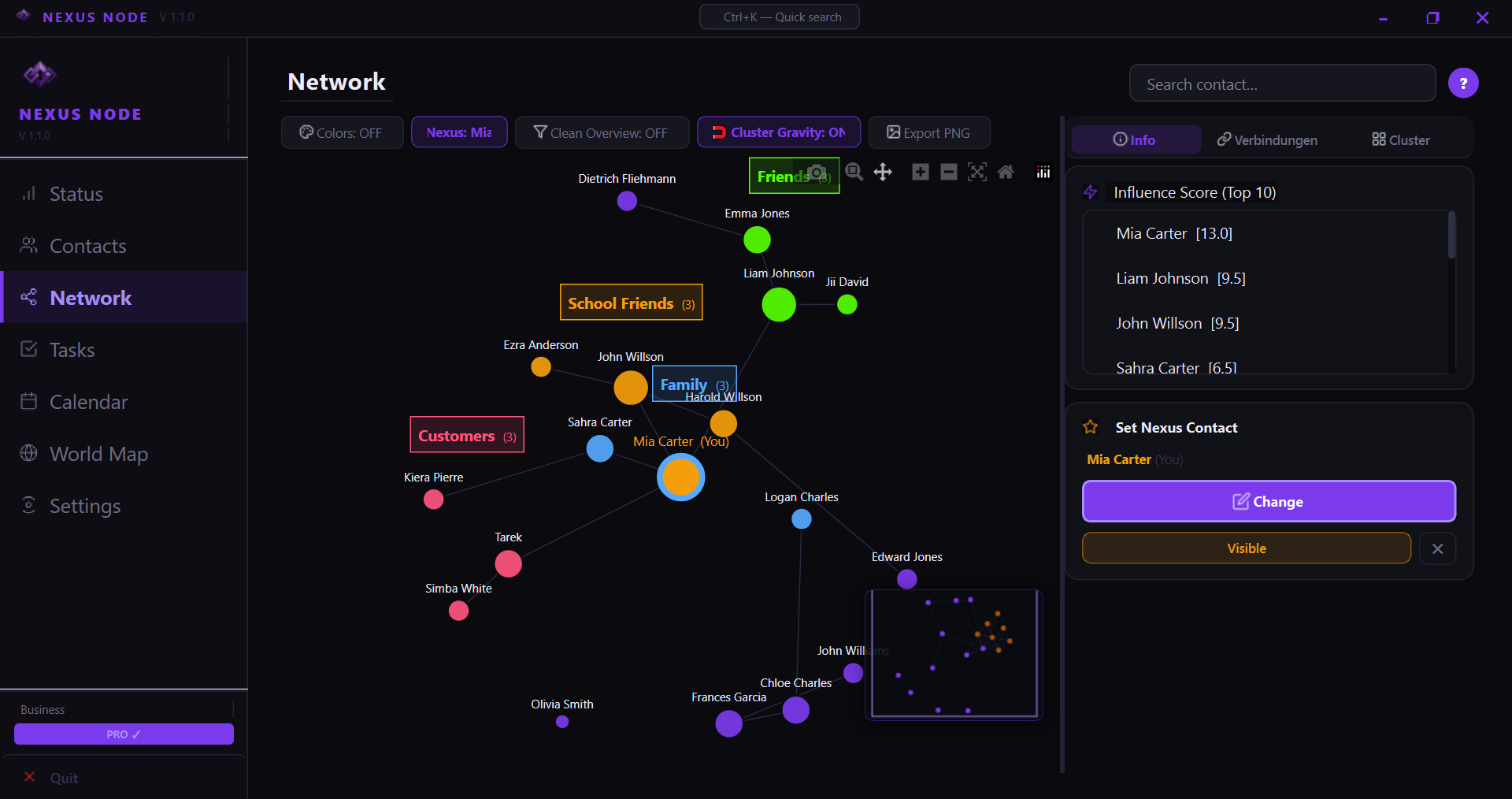This screenshot has height=799, width=1512.
Task: Toggle Clean Overview: OFF
Action: (x=602, y=132)
